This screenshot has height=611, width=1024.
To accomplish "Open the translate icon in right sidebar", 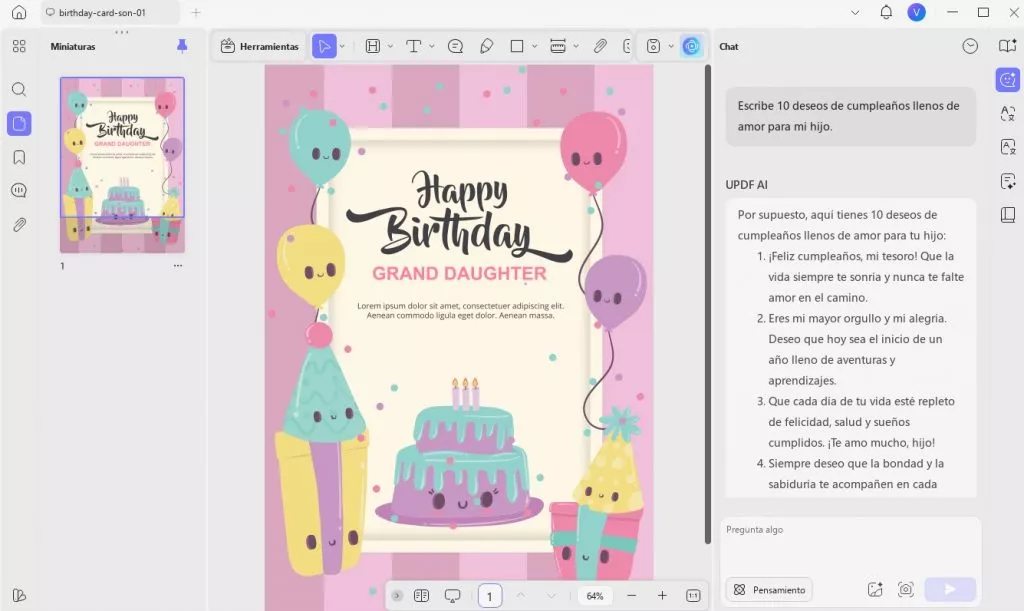I will (1008, 114).
